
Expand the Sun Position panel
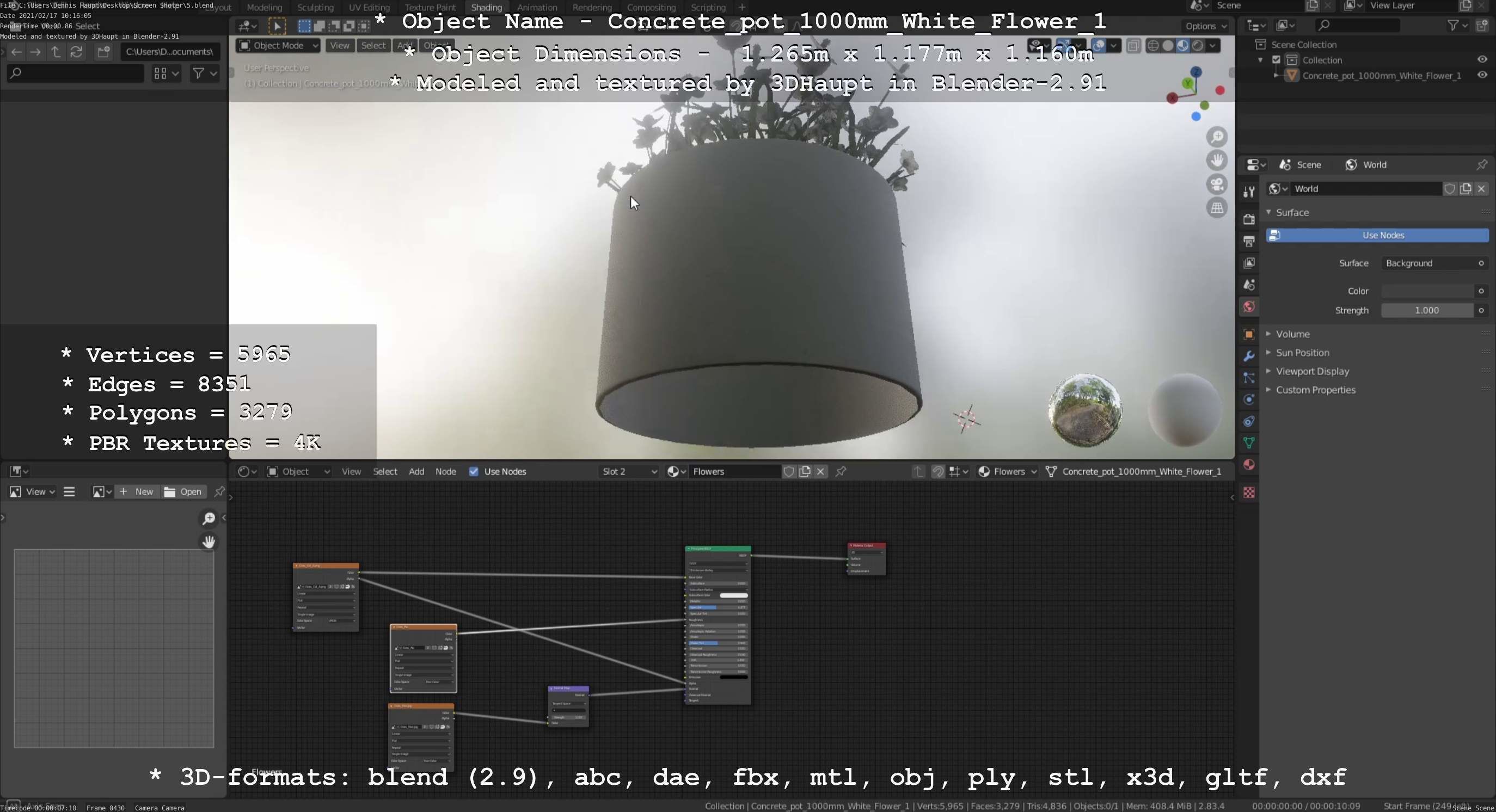click(1302, 352)
